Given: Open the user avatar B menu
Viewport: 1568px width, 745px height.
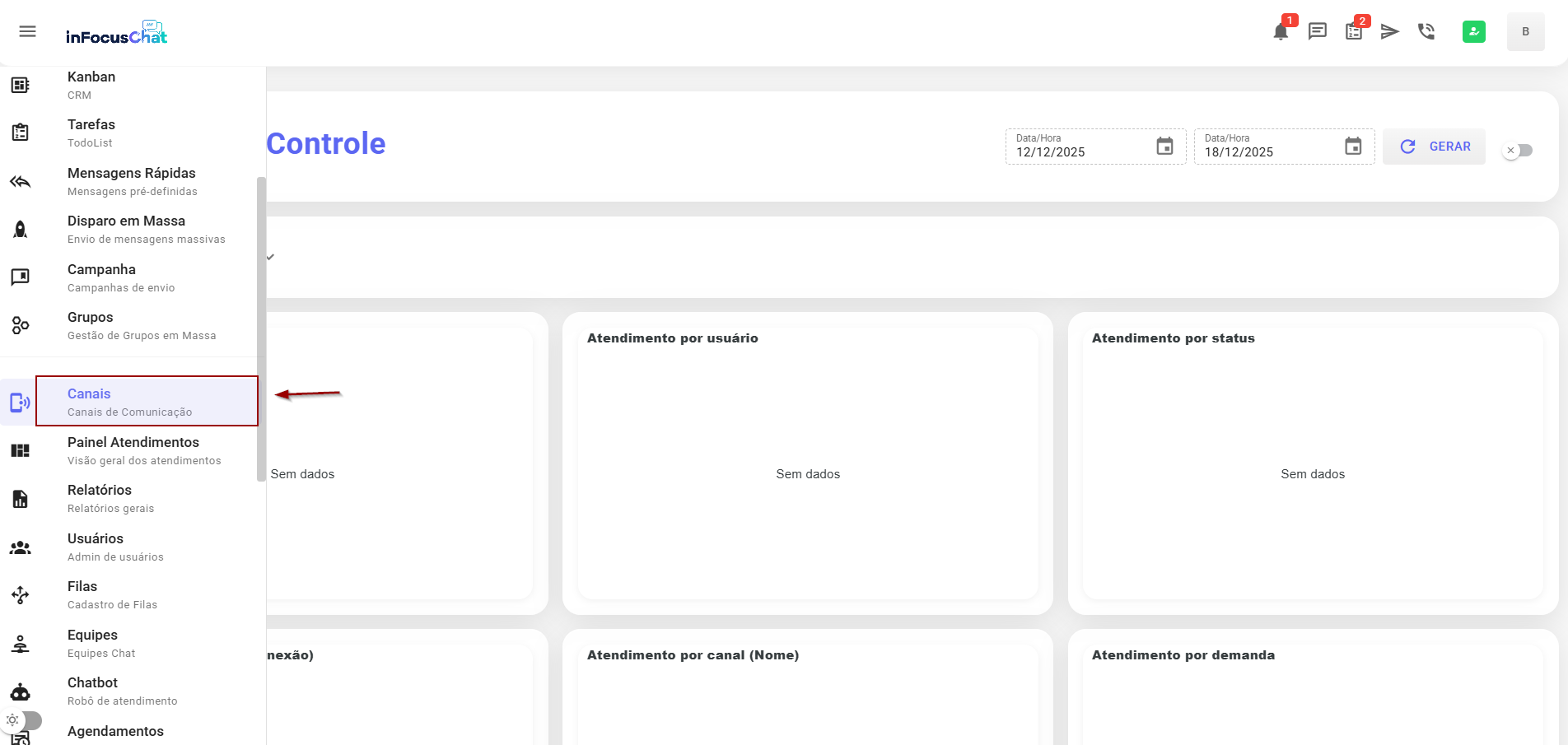Looking at the screenshot, I should click(1525, 32).
